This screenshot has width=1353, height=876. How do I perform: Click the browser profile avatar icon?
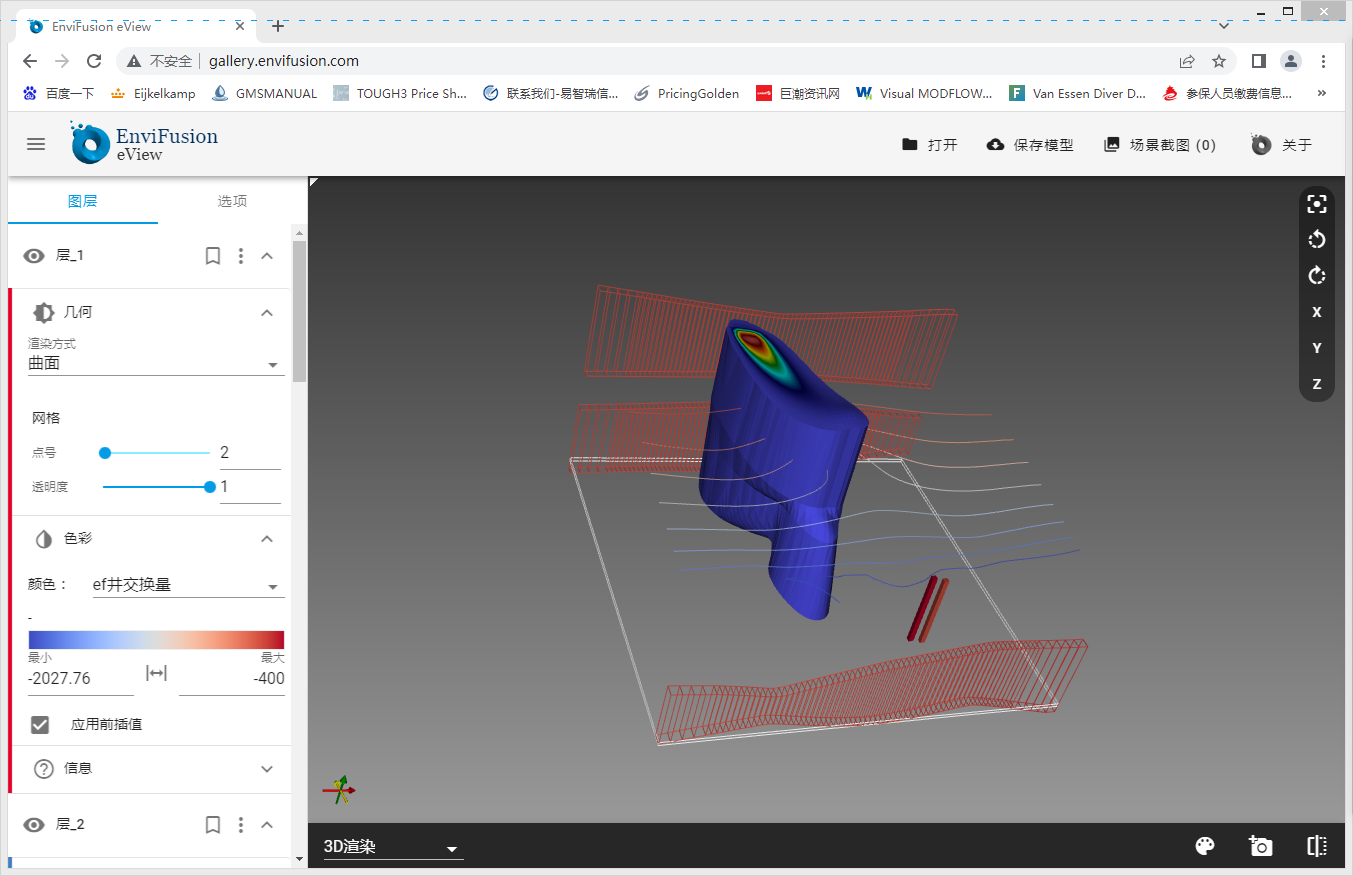coord(1291,61)
